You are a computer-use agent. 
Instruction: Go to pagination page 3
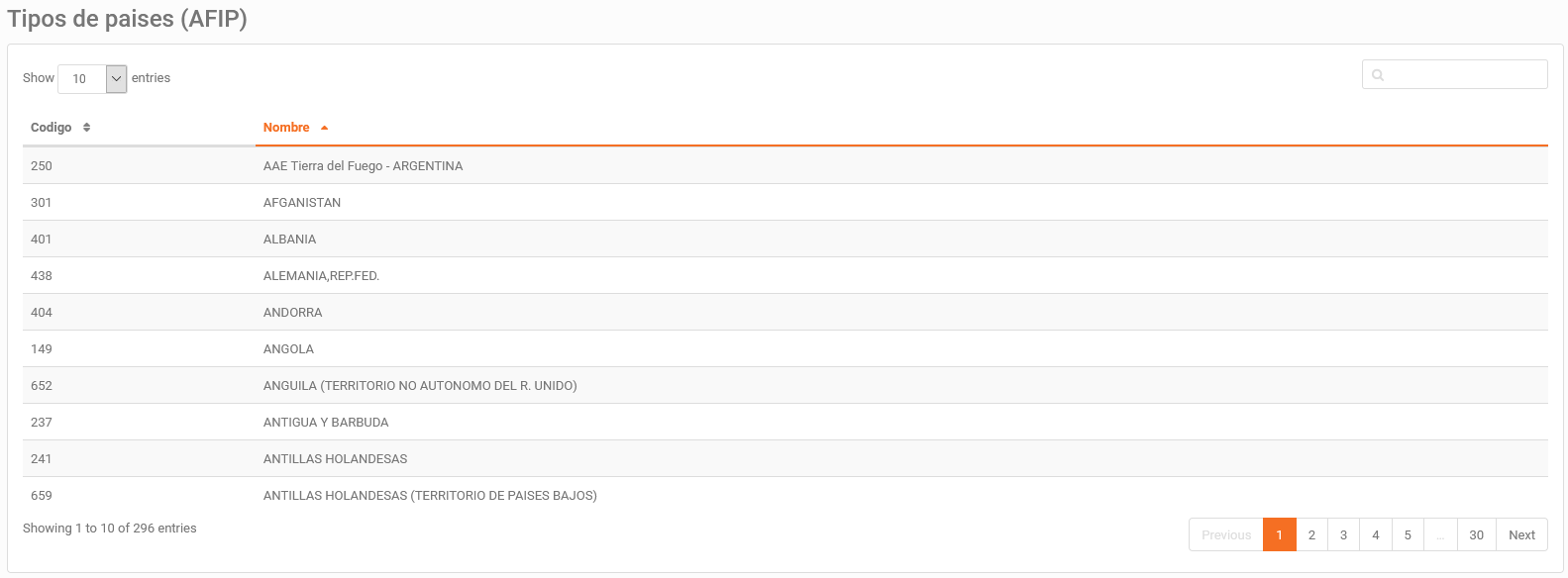pyautogui.click(x=1343, y=534)
